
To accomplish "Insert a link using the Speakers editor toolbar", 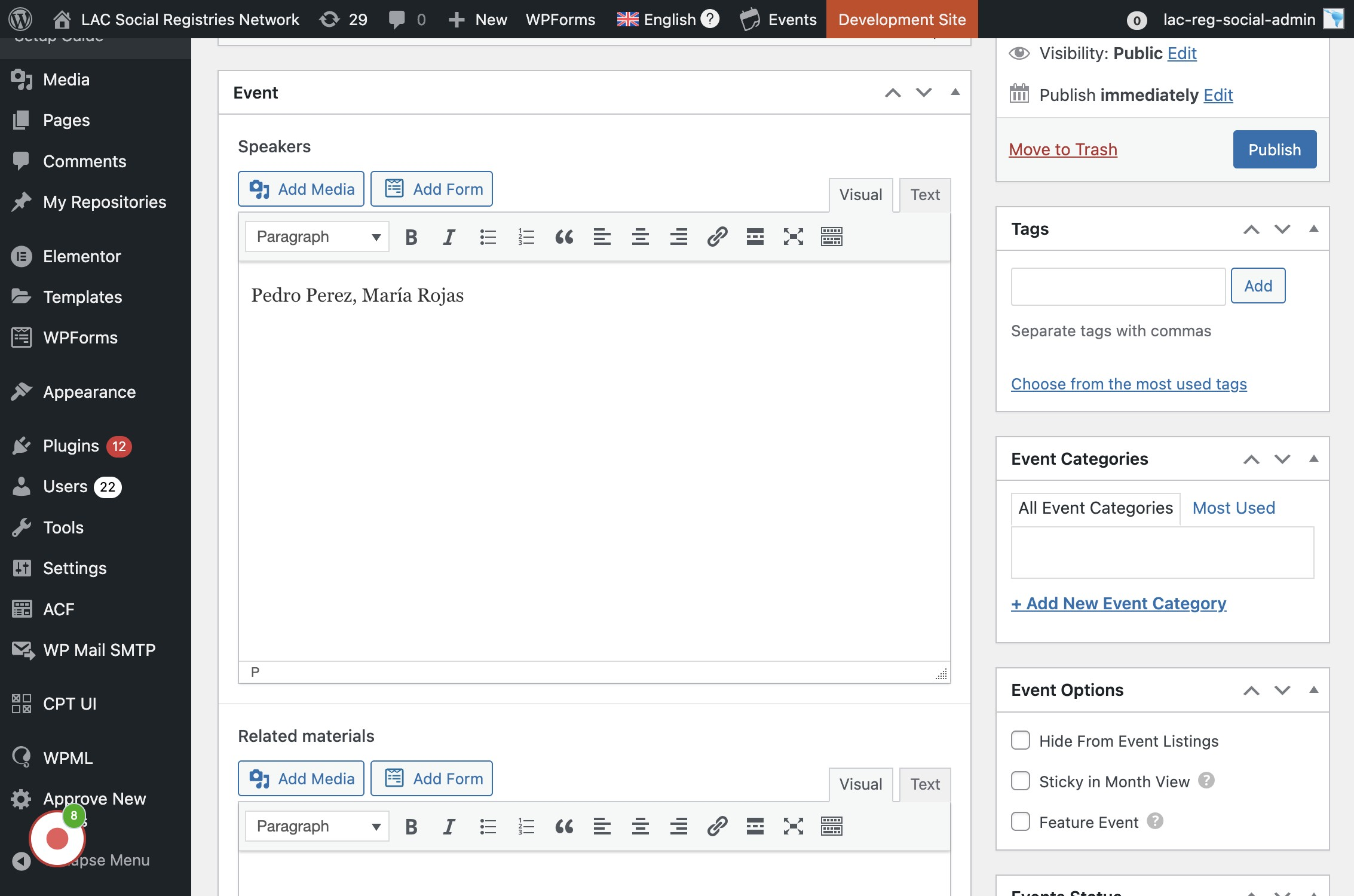I will point(716,237).
